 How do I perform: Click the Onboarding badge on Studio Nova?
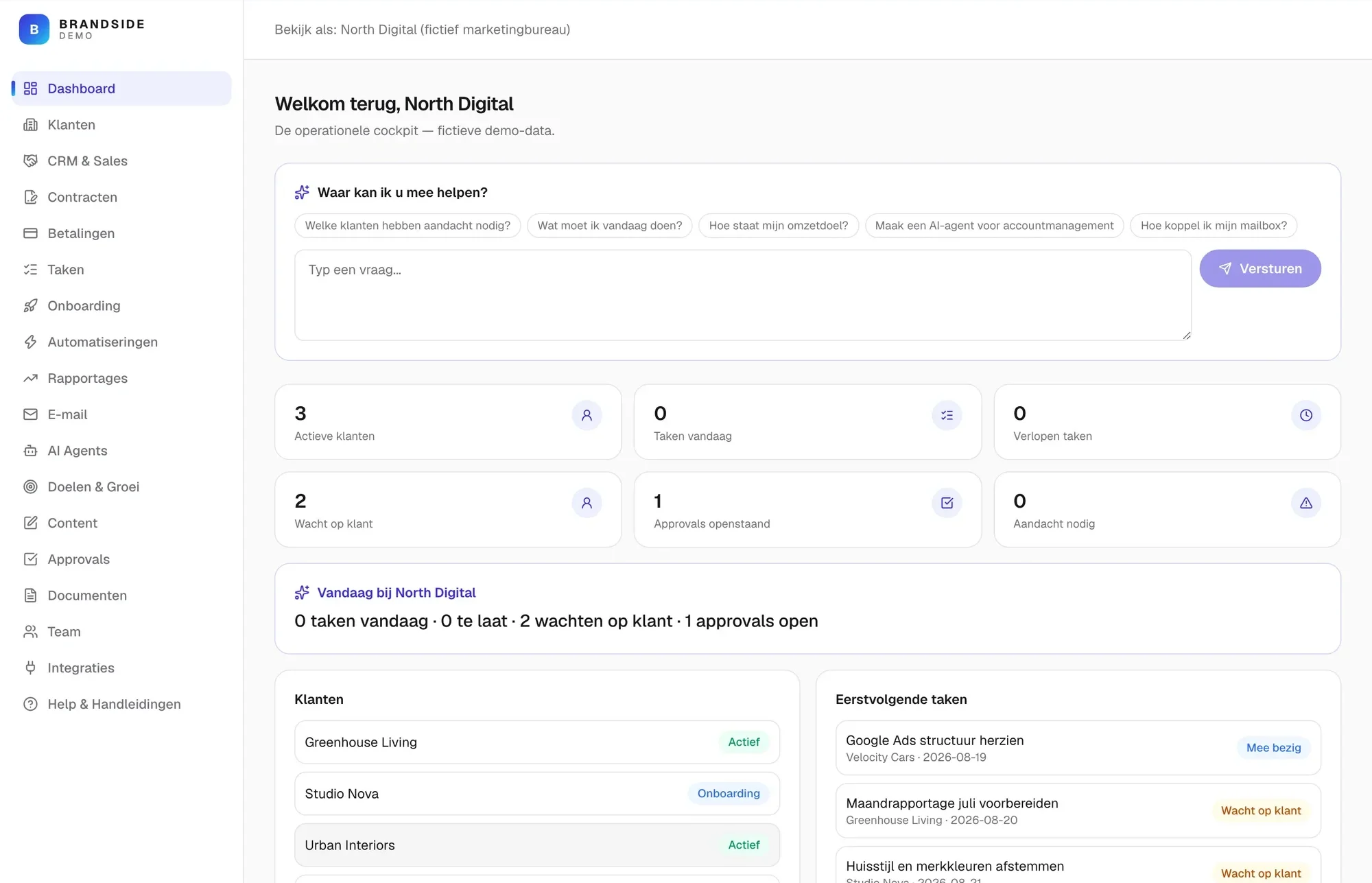729,794
